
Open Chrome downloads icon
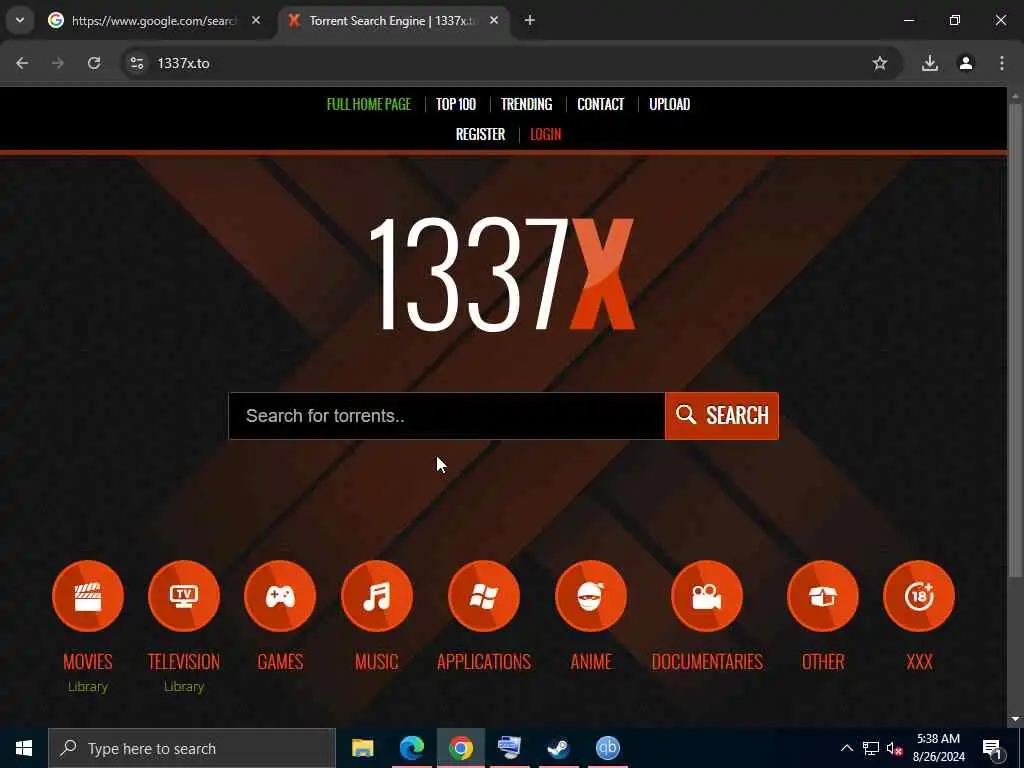tap(930, 63)
